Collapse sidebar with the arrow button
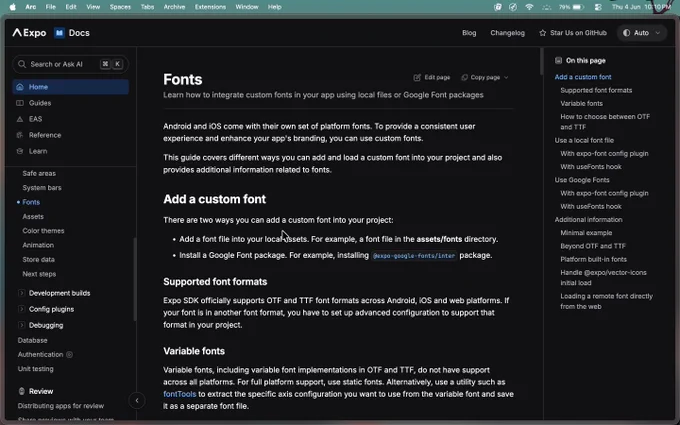 tap(137, 400)
